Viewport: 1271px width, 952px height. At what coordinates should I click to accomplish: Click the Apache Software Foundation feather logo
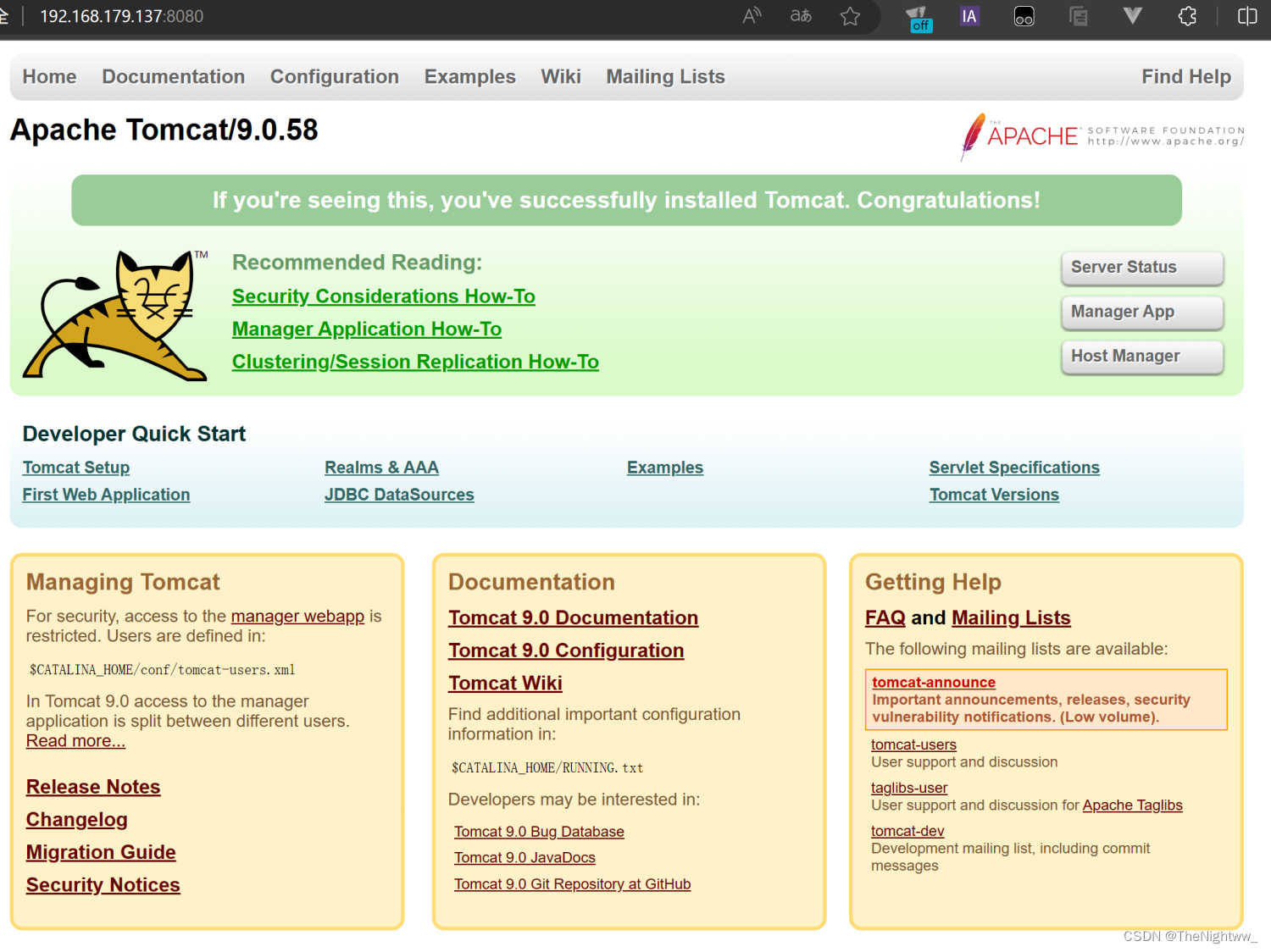point(1102,136)
